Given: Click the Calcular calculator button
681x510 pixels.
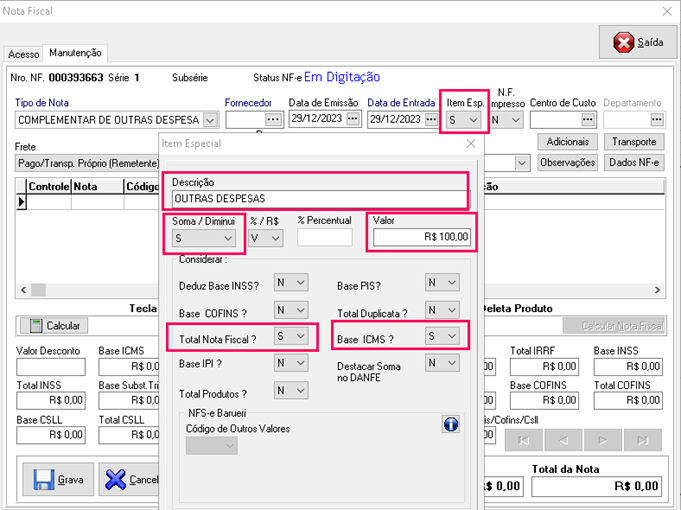Looking at the screenshot, I should pyautogui.click(x=54, y=325).
